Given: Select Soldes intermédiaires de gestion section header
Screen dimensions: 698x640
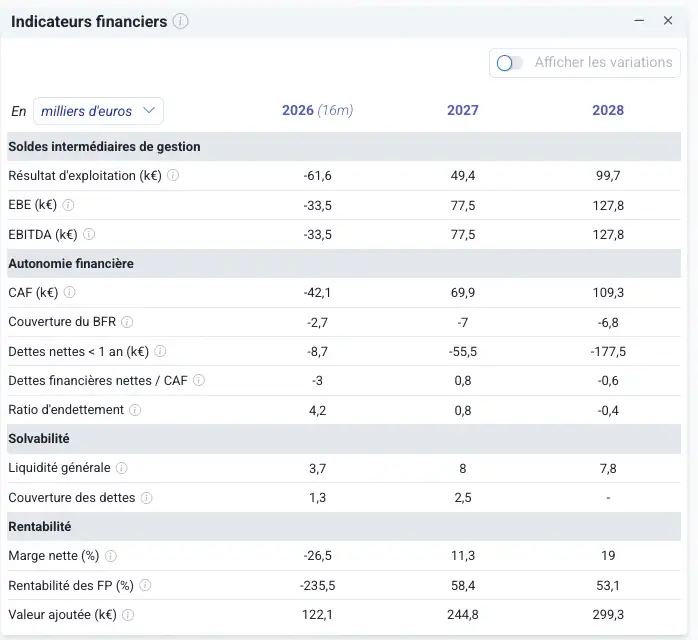Looking at the screenshot, I should 344,146.
